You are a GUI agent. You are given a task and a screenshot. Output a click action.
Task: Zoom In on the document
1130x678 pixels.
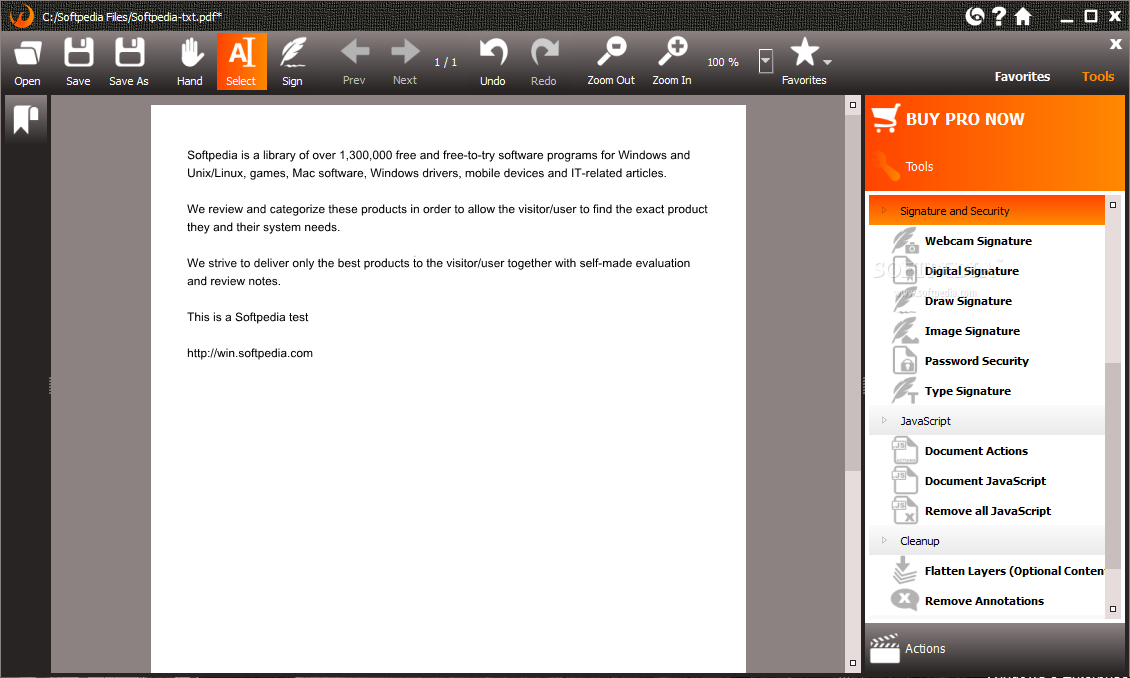click(672, 61)
